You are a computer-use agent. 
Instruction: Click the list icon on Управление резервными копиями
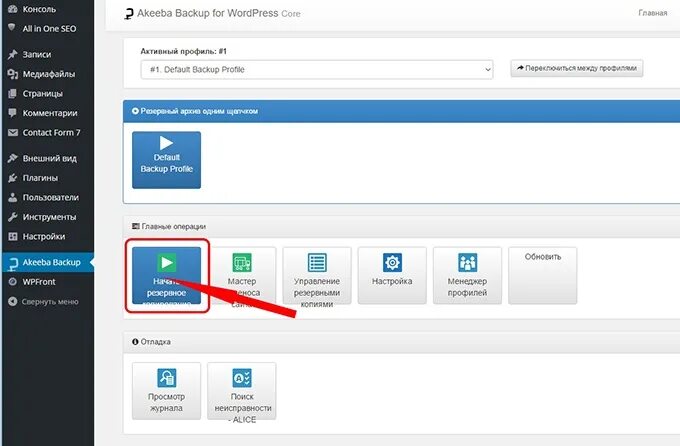(x=317, y=262)
